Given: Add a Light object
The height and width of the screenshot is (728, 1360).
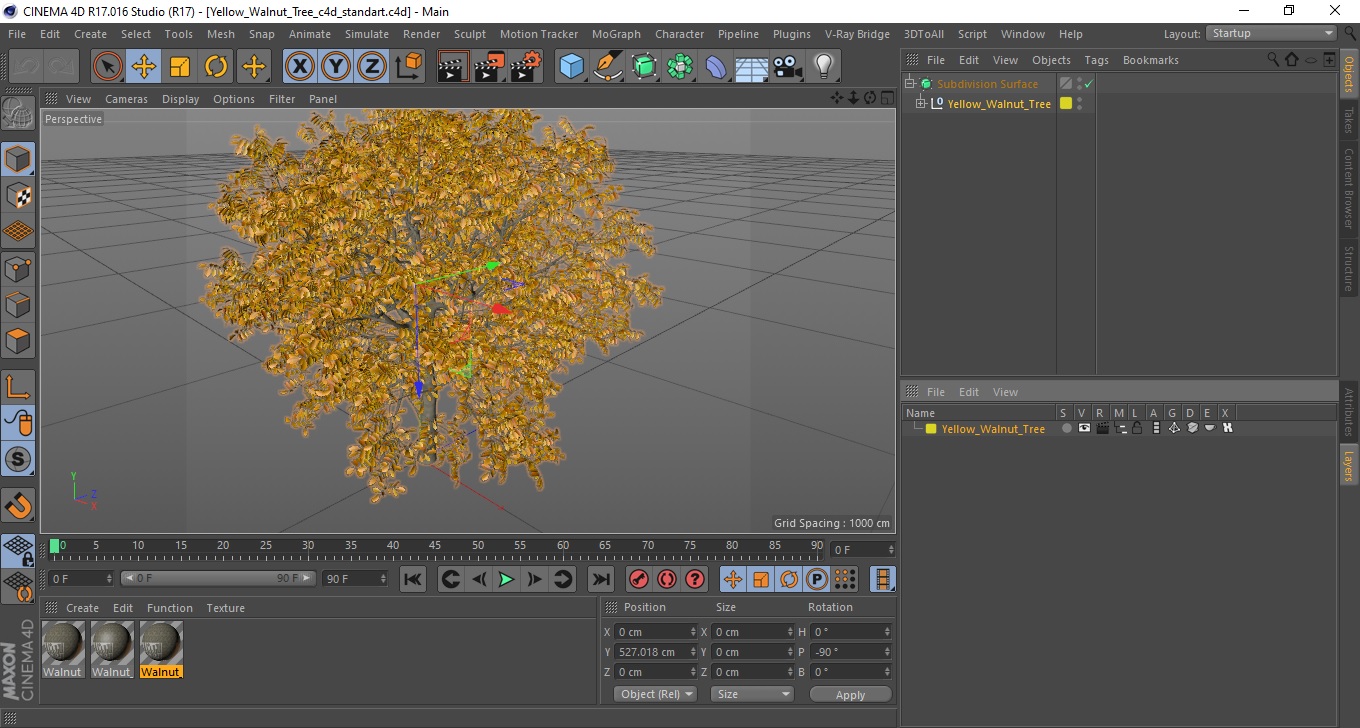Looking at the screenshot, I should (823, 67).
